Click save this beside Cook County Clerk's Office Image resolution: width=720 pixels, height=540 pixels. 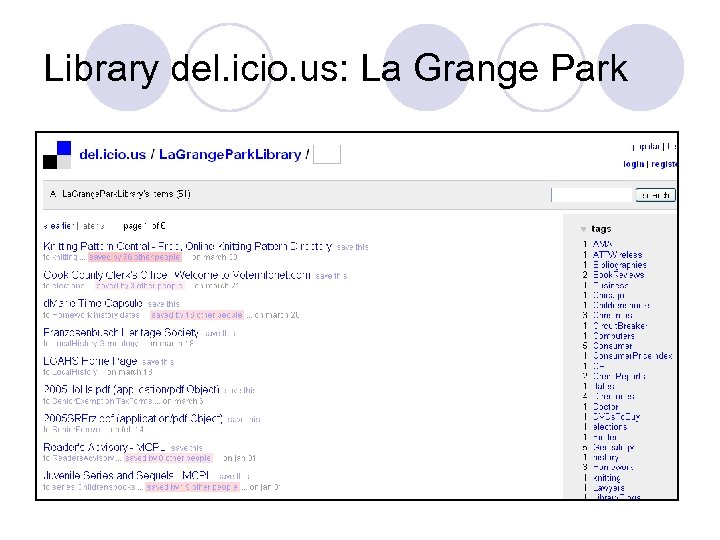[x=331, y=276]
